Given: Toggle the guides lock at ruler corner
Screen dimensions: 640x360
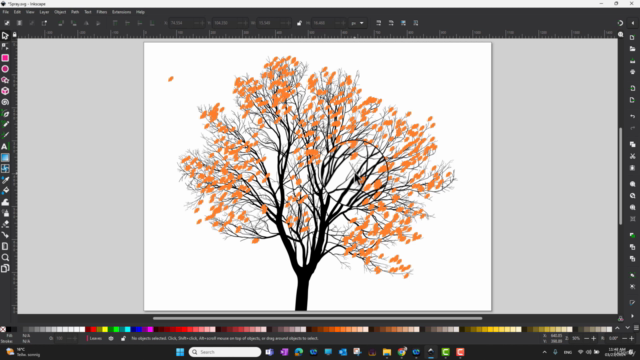Looking at the screenshot, I should 14,35.
